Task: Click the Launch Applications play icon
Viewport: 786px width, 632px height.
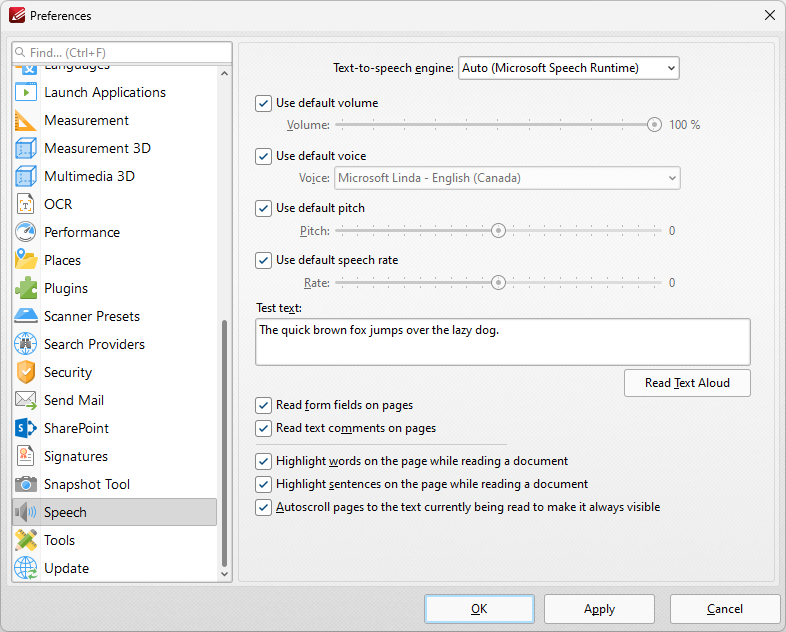Action: pos(26,92)
